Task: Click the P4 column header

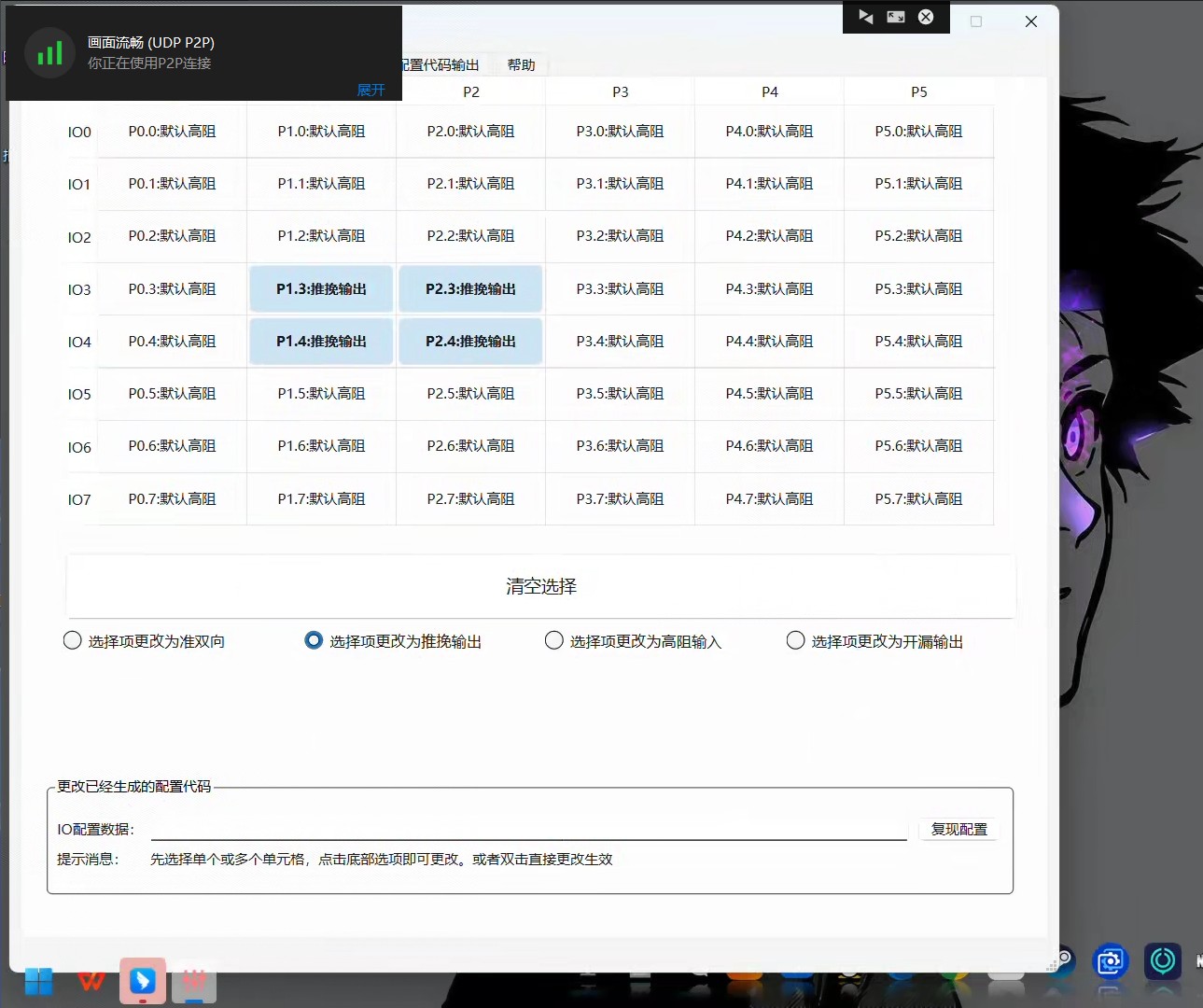Action: (x=770, y=91)
